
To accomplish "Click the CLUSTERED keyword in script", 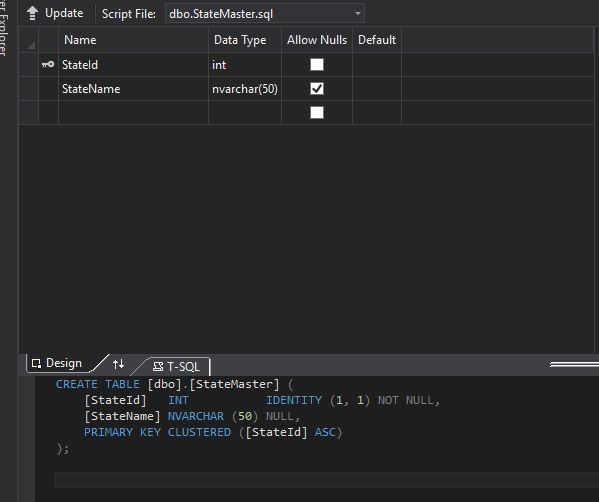I will [x=199, y=432].
